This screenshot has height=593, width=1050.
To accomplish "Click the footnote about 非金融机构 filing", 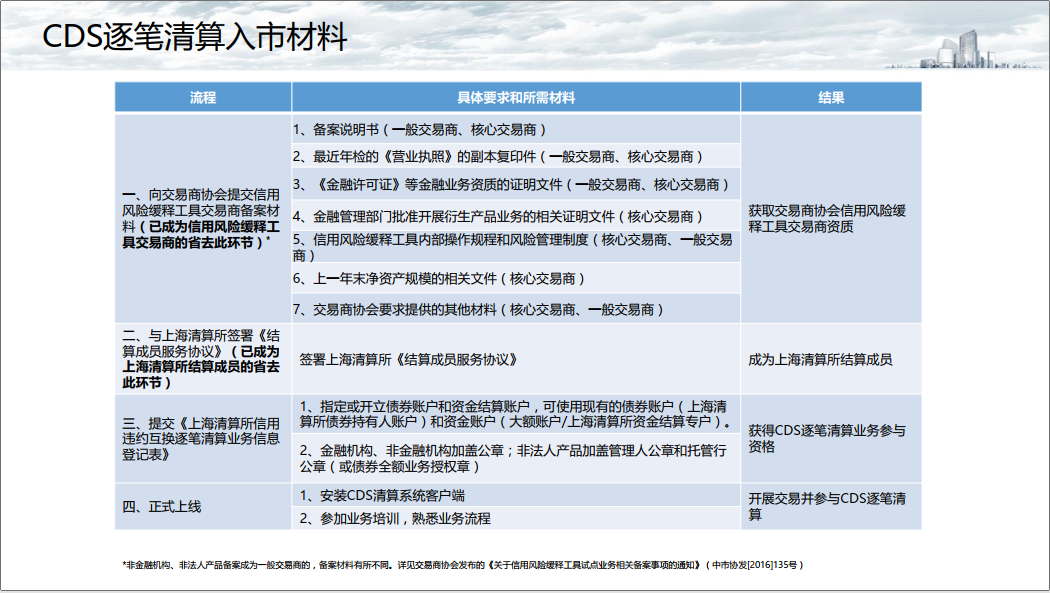I will [x=462, y=565].
